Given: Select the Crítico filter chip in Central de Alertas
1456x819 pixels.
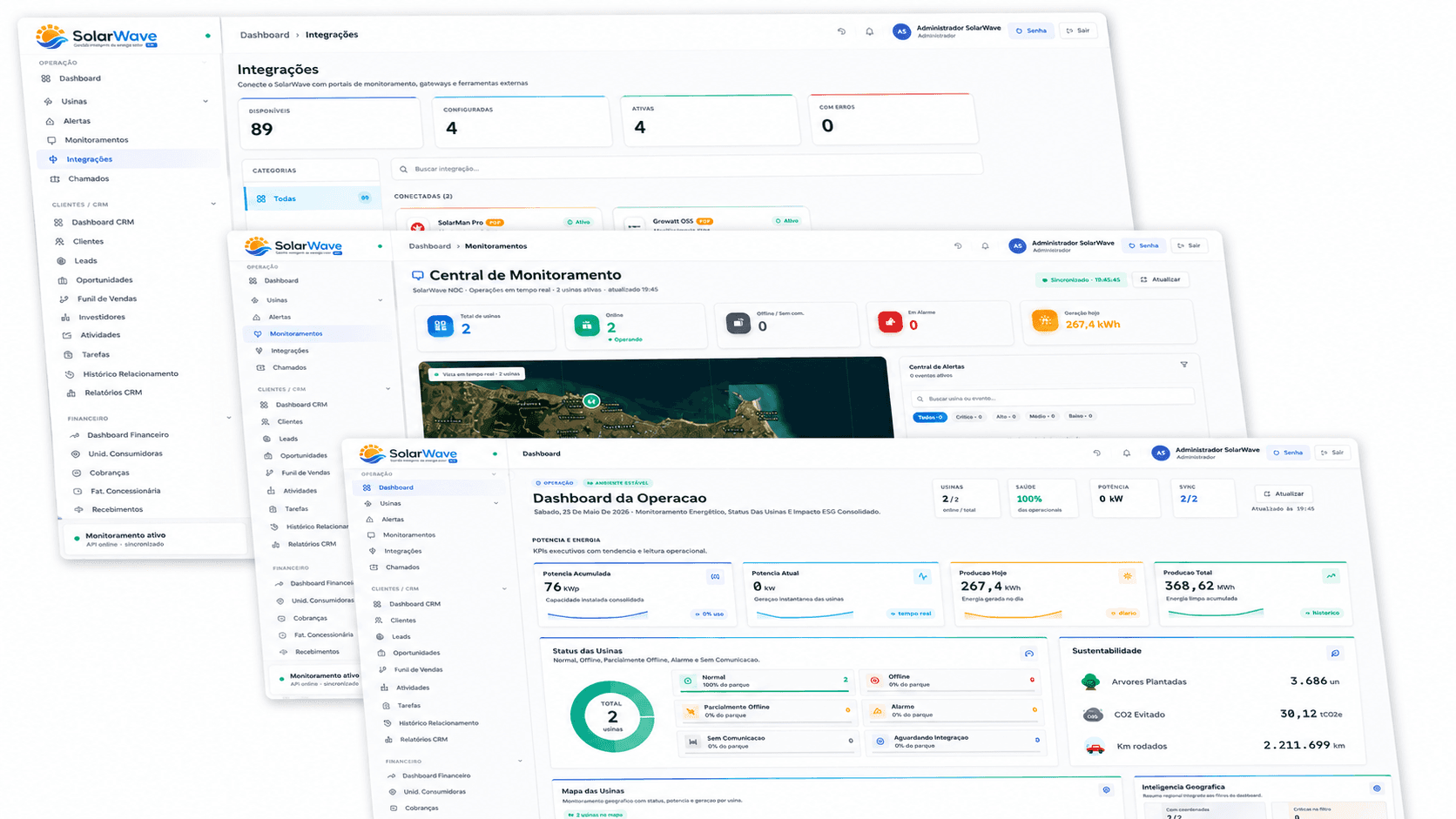Looking at the screenshot, I should (968, 417).
